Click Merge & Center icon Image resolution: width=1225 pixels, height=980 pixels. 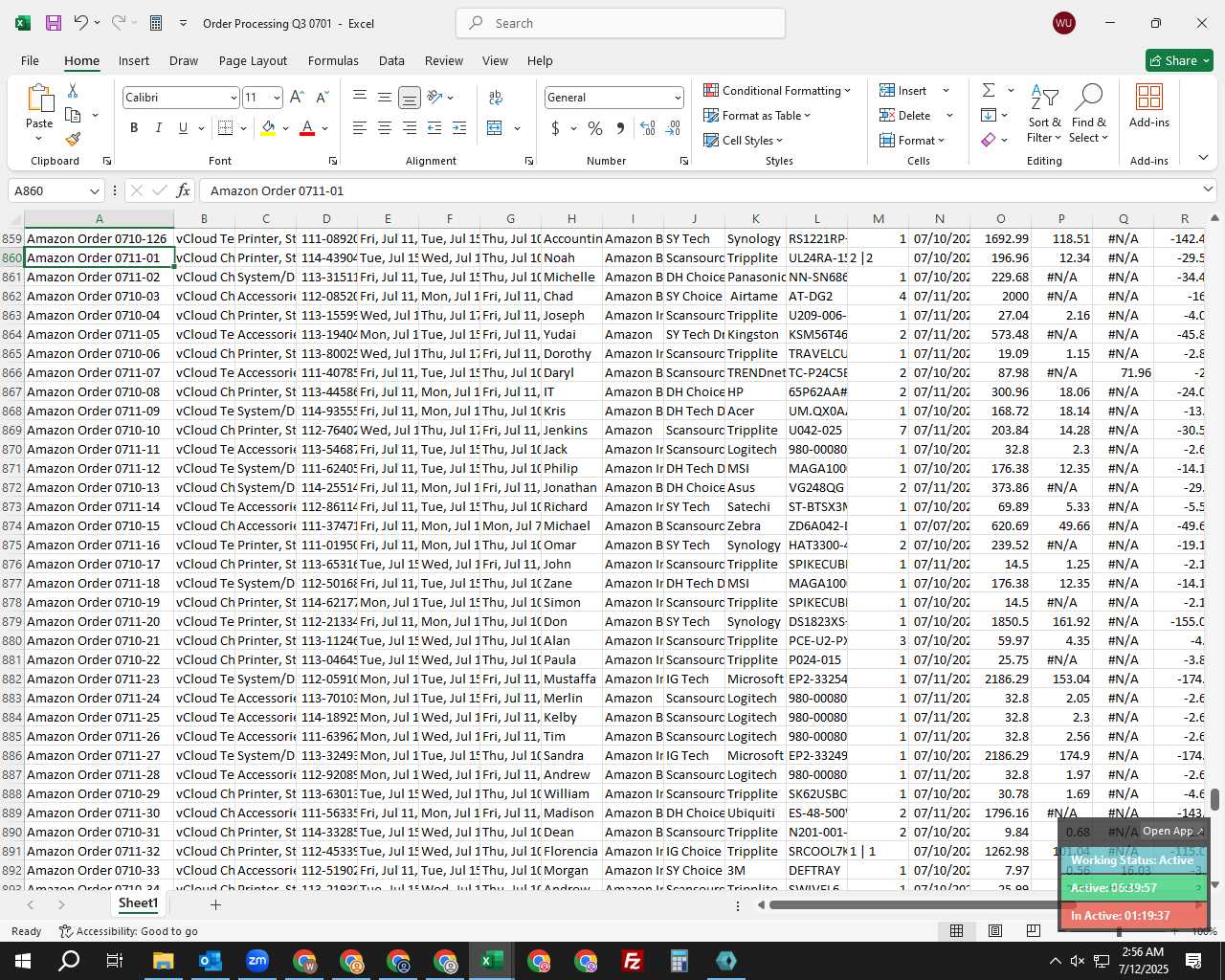[x=495, y=128]
